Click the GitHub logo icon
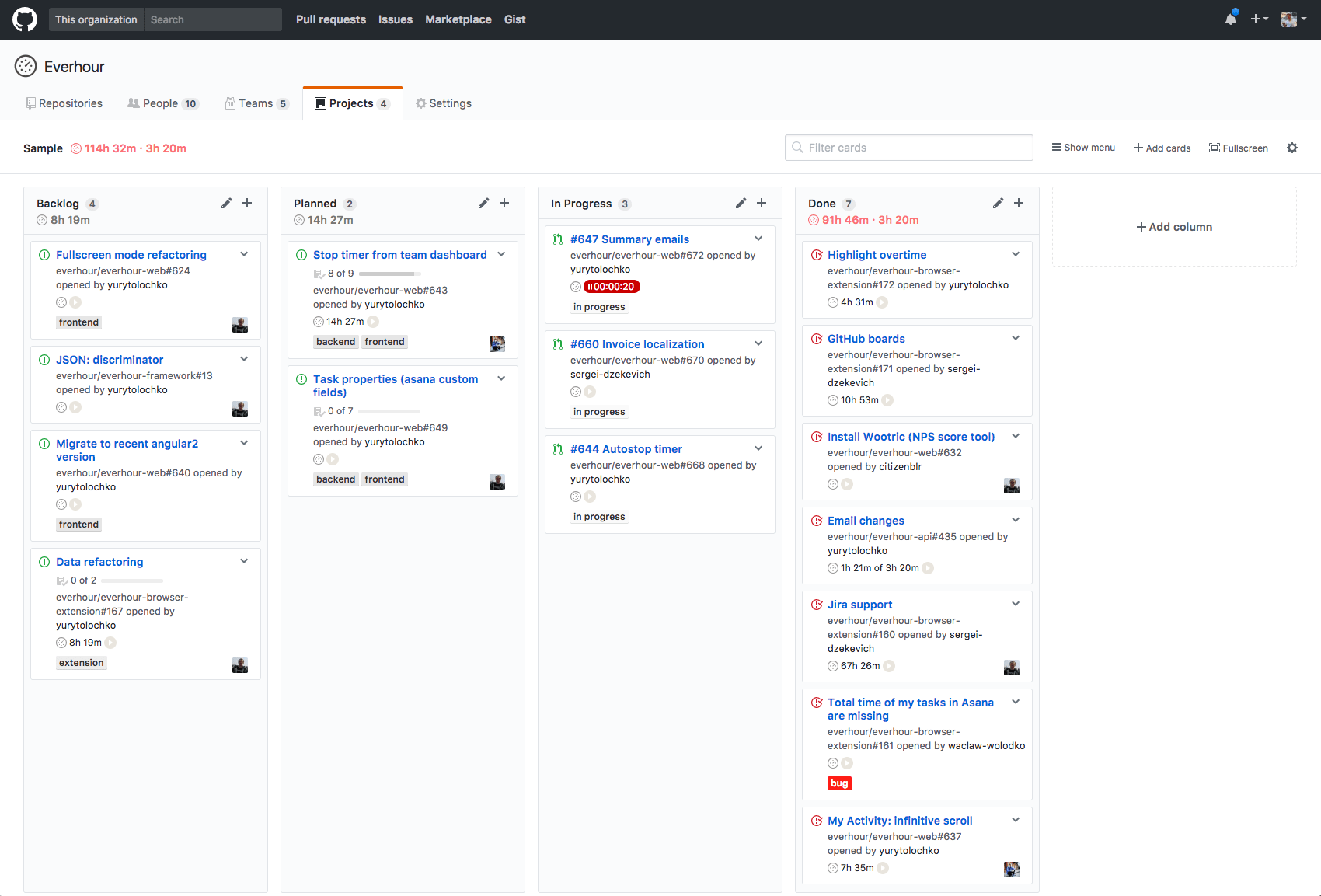 25,19
